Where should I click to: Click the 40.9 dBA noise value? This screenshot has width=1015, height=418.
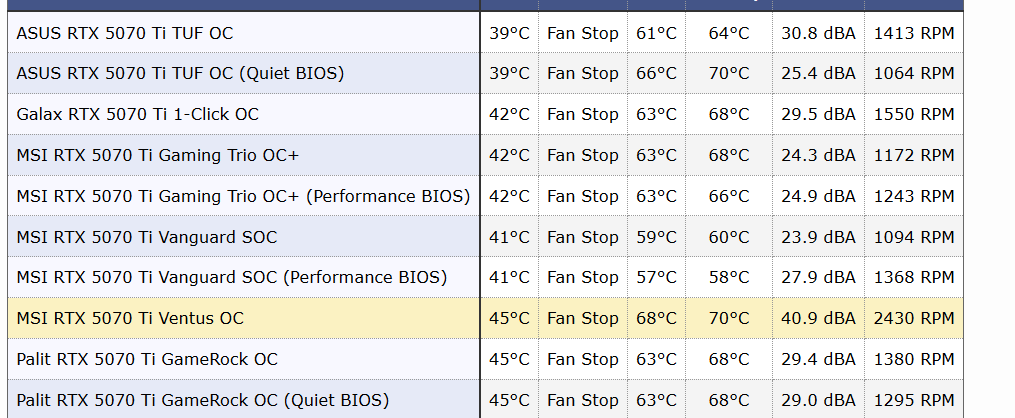[818, 318]
